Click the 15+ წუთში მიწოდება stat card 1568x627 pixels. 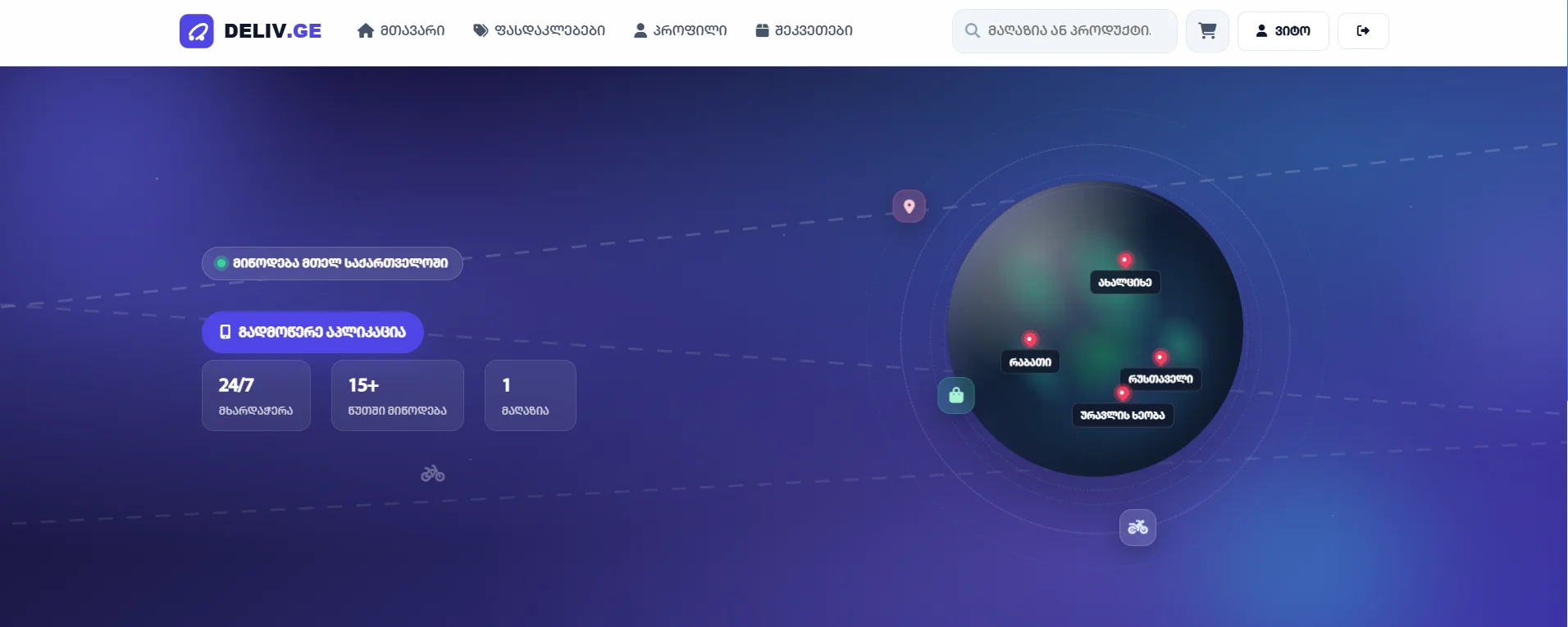click(398, 395)
